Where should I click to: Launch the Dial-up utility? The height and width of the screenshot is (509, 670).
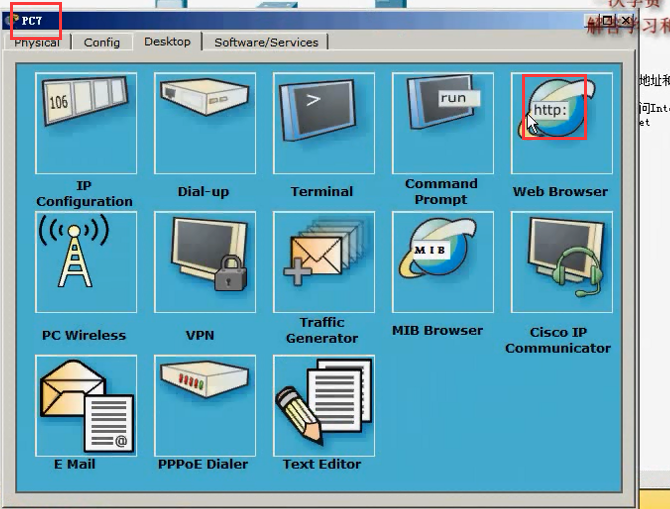click(205, 123)
